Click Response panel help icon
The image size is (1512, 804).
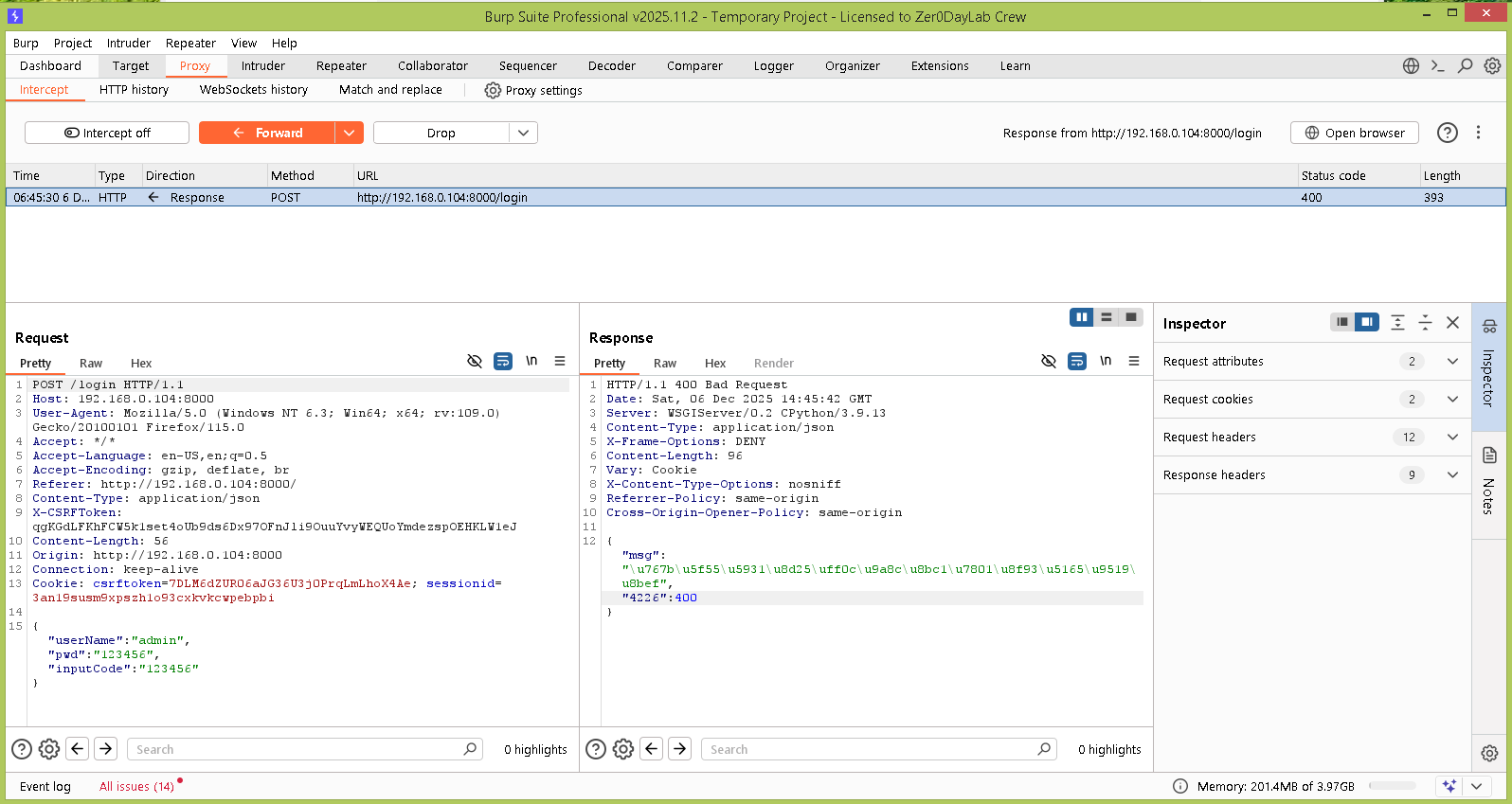596,749
